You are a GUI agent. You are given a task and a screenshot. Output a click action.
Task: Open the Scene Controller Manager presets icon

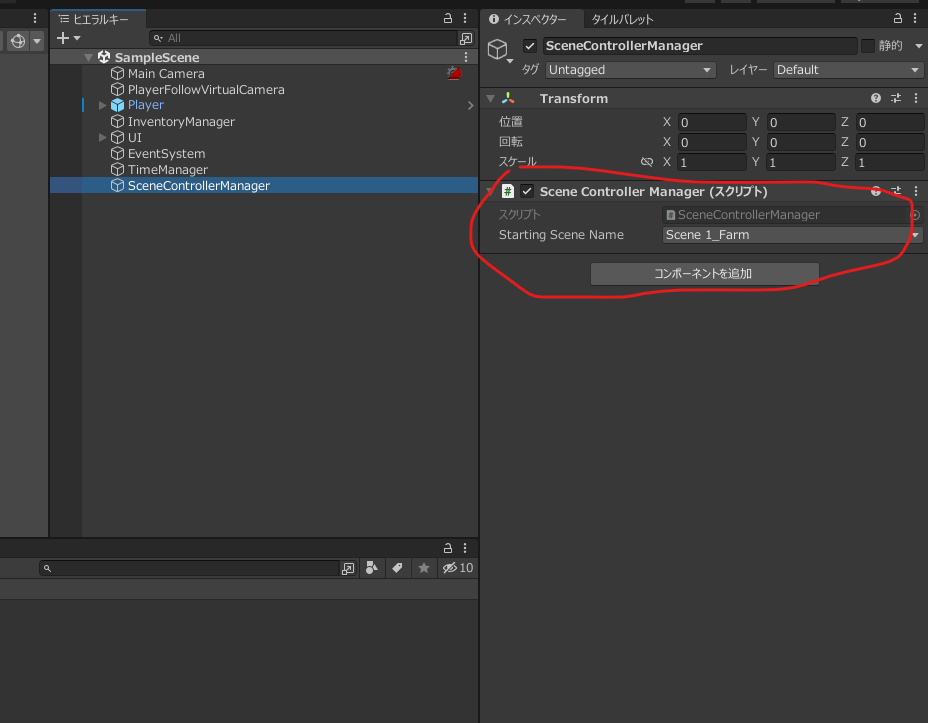pyautogui.click(x=896, y=191)
